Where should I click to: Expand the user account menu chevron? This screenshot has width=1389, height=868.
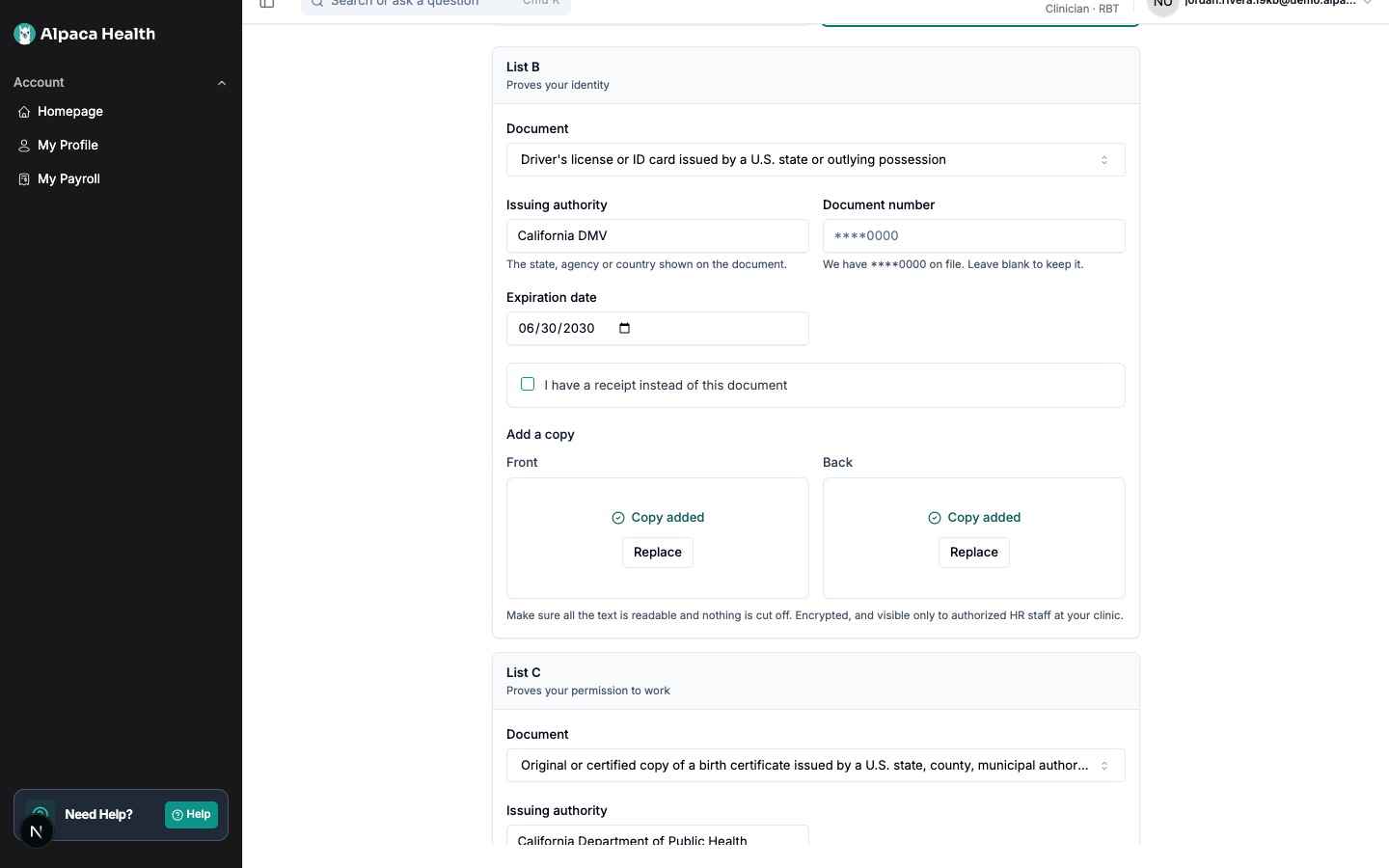click(1368, 3)
